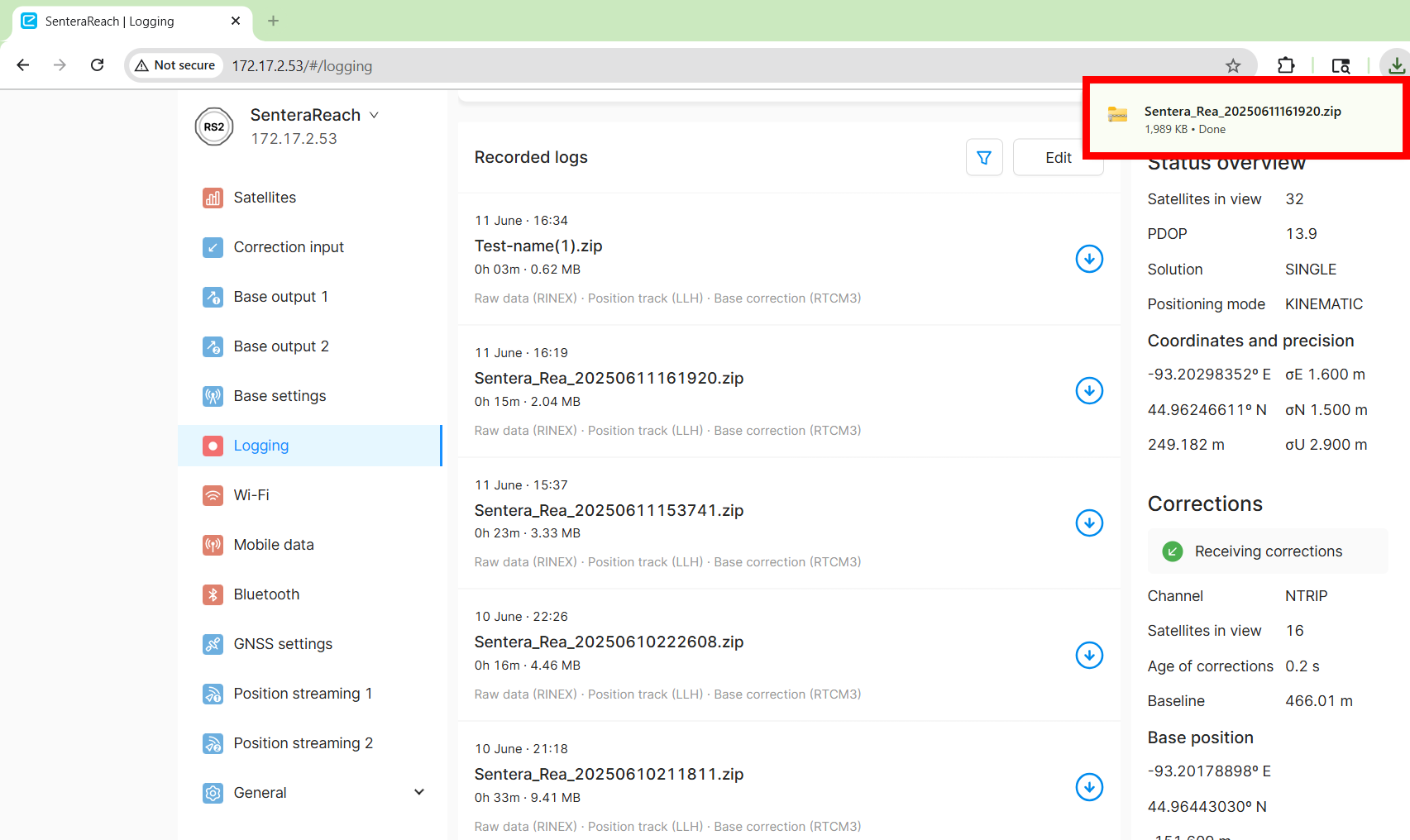The height and width of the screenshot is (840, 1410).
Task: Open the downloaded Sentera_Rea_20250611161920.zip file
Action: pyautogui.click(x=1241, y=112)
